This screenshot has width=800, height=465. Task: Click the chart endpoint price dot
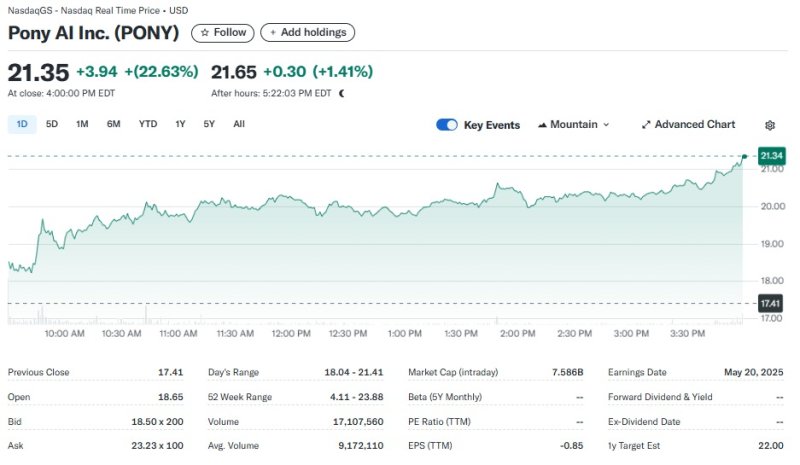(744, 157)
